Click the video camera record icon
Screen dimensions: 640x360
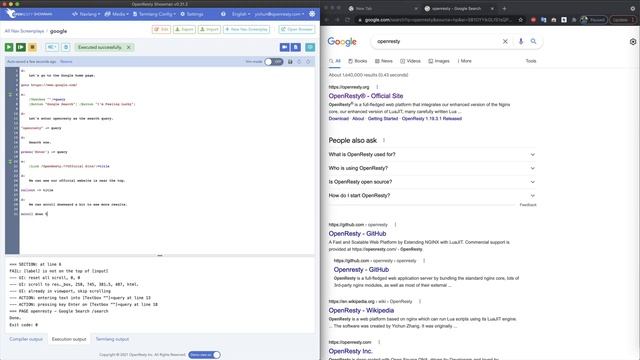pos(284,47)
